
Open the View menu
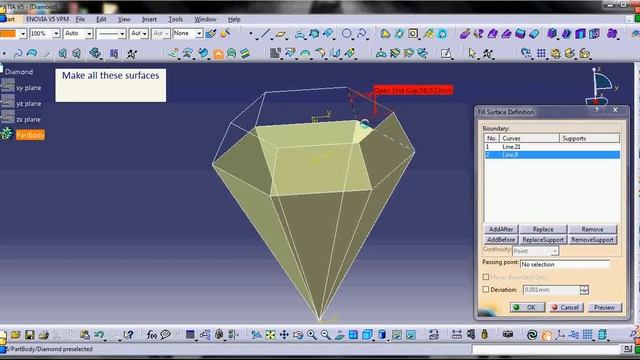point(124,19)
